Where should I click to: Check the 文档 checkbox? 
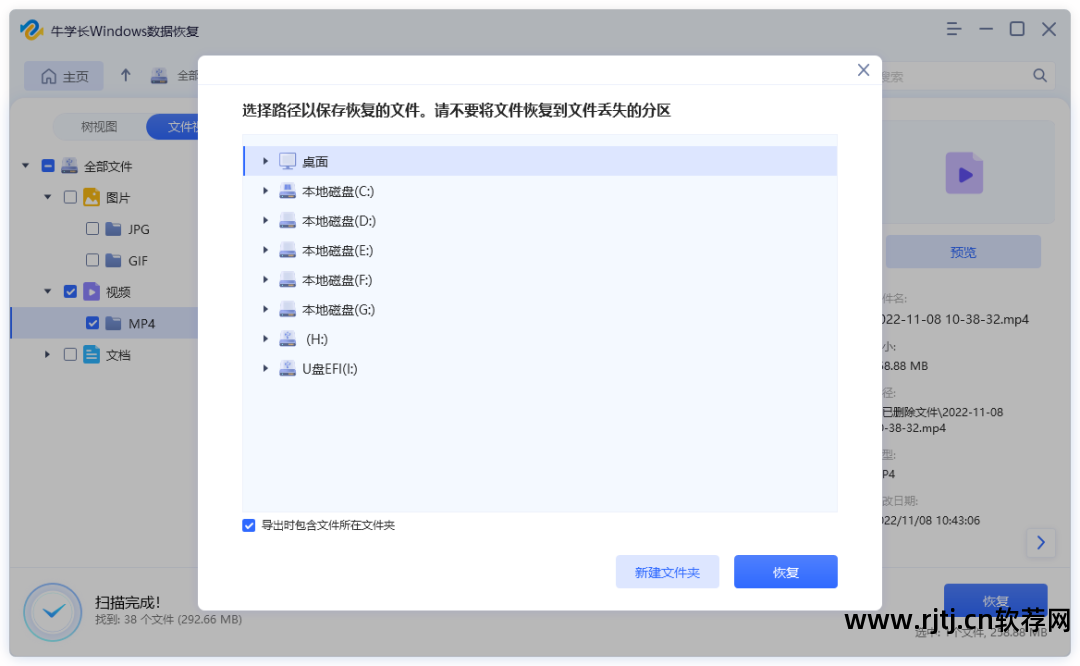[70, 355]
